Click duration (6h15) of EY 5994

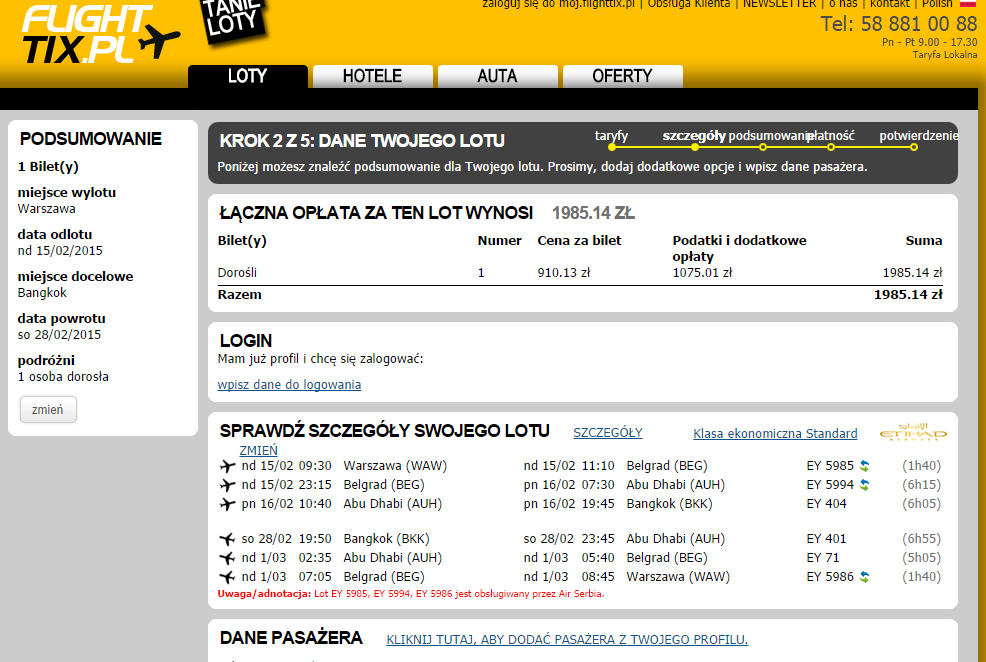click(x=921, y=485)
